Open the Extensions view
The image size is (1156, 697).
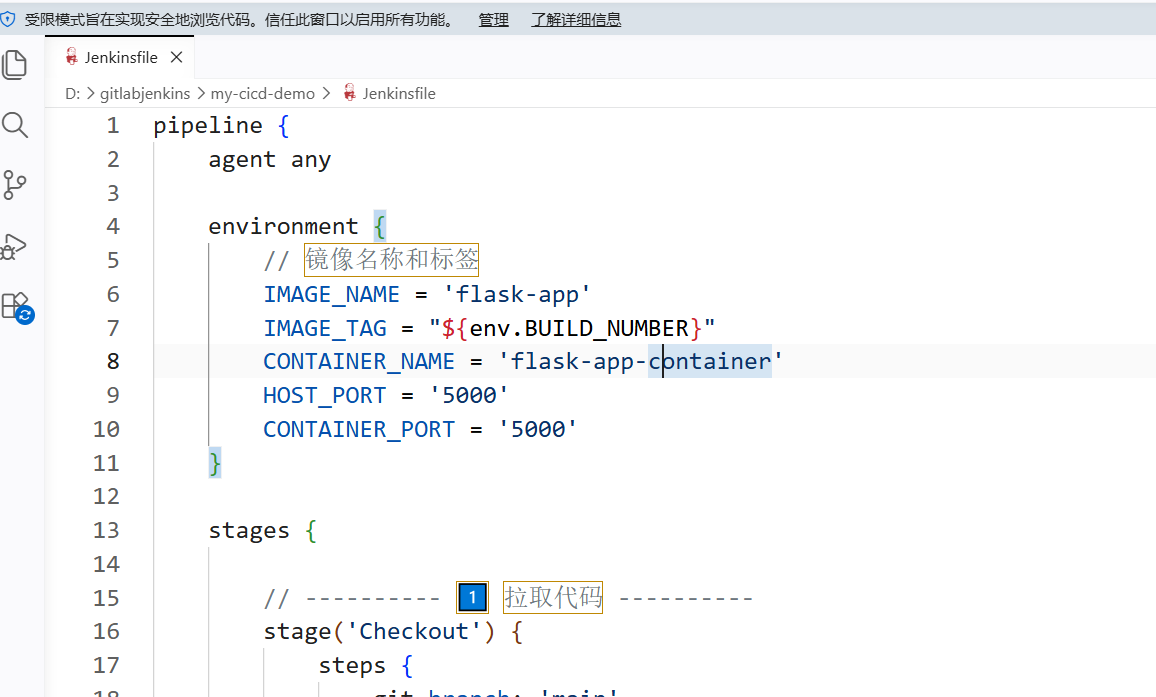(16, 308)
